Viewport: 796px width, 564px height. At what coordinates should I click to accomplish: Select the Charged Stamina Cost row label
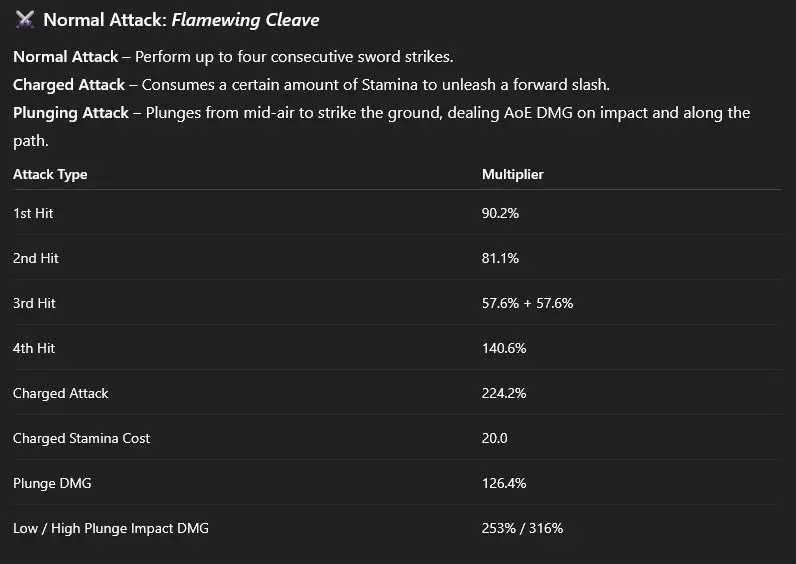(x=81, y=438)
